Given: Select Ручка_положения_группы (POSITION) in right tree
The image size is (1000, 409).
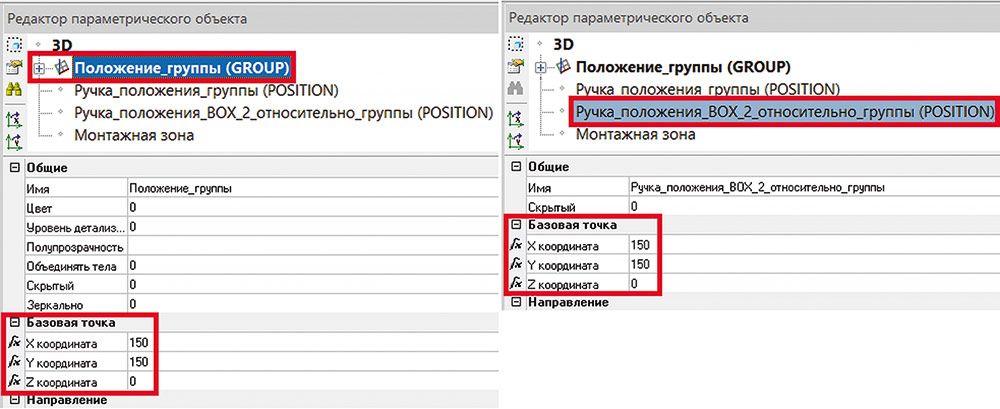Looking at the screenshot, I should 707,89.
